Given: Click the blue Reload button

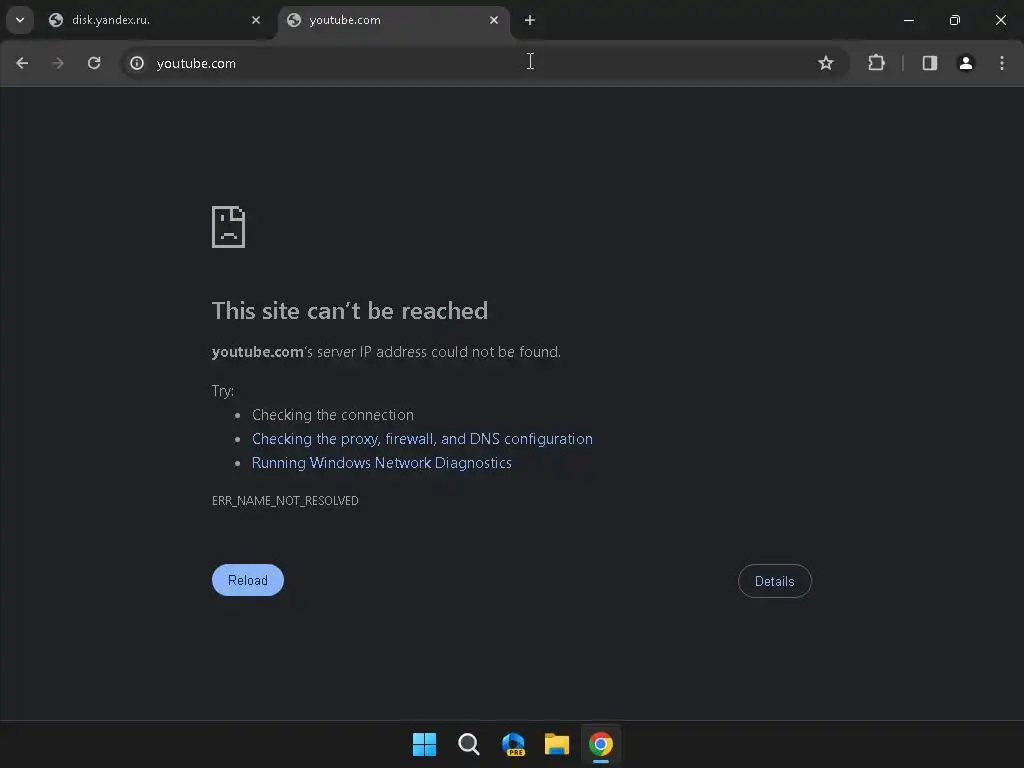Looking at the screenshot, I should pyautogui.click(x=248, y=580).
